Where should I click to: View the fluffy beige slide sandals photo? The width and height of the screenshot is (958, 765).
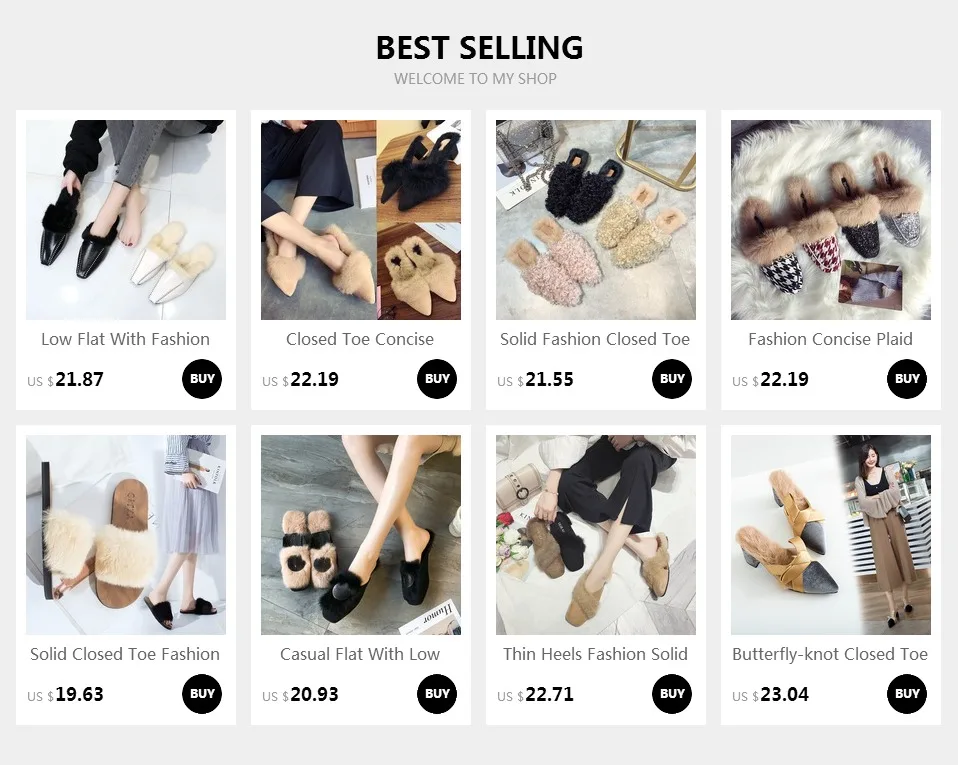[126, 535]
